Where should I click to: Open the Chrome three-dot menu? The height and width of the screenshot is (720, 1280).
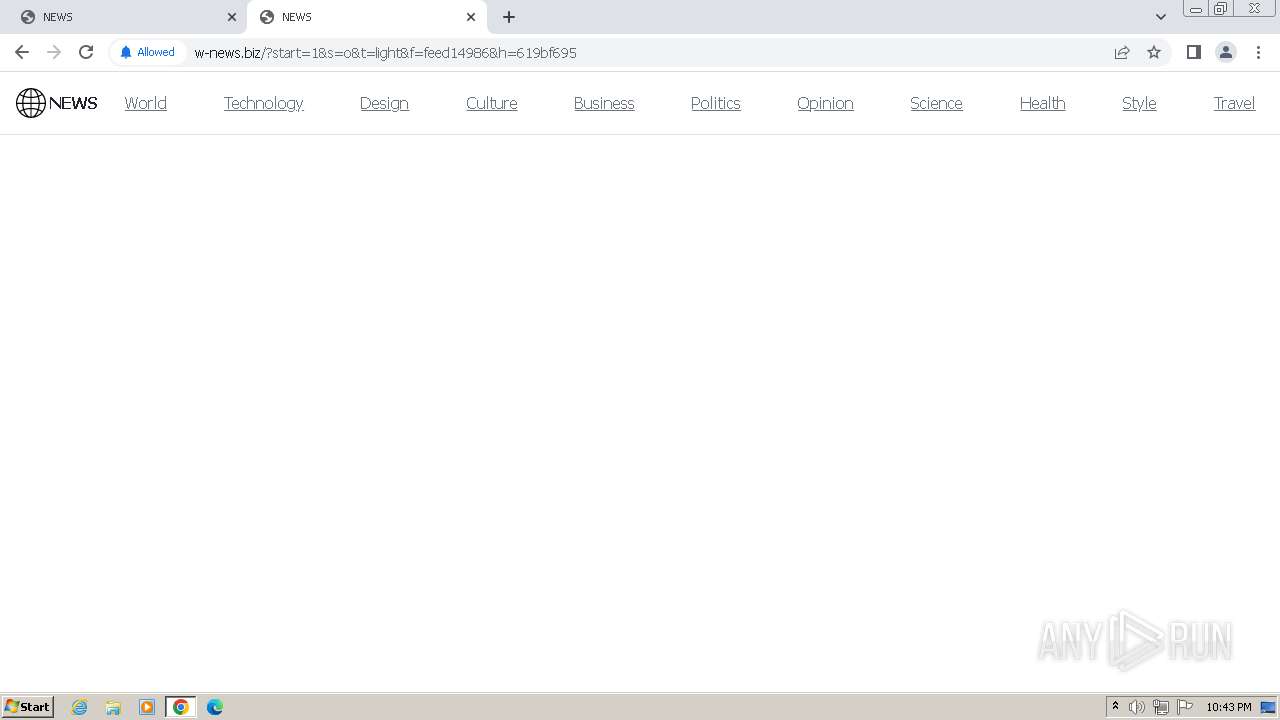point(1258,52)
